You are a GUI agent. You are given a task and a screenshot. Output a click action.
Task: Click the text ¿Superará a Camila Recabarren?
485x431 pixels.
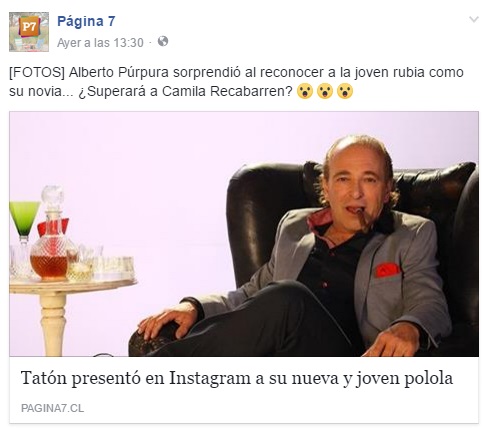click(185, 91)
